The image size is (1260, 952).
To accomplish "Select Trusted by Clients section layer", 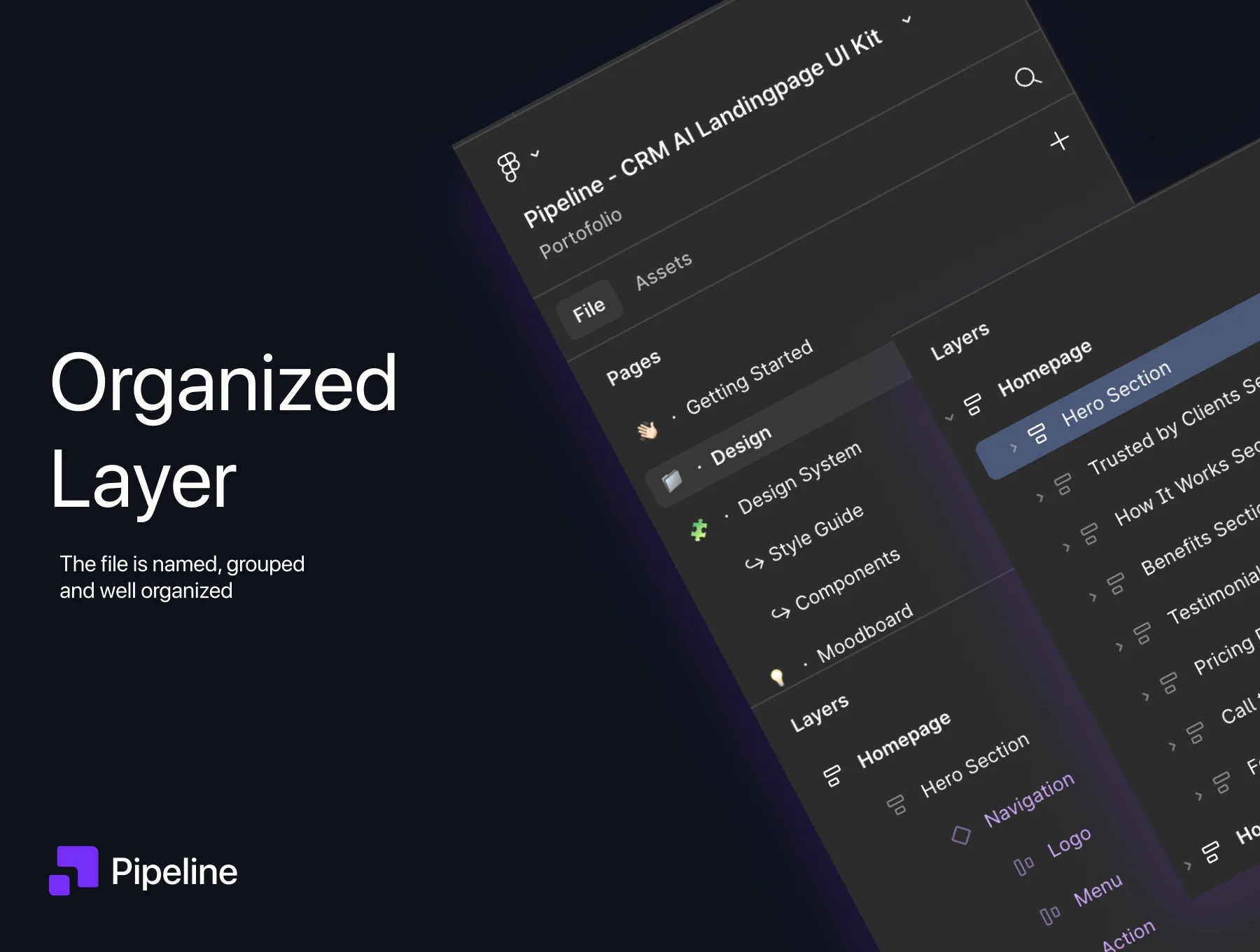I will (x=1173, y=425).
